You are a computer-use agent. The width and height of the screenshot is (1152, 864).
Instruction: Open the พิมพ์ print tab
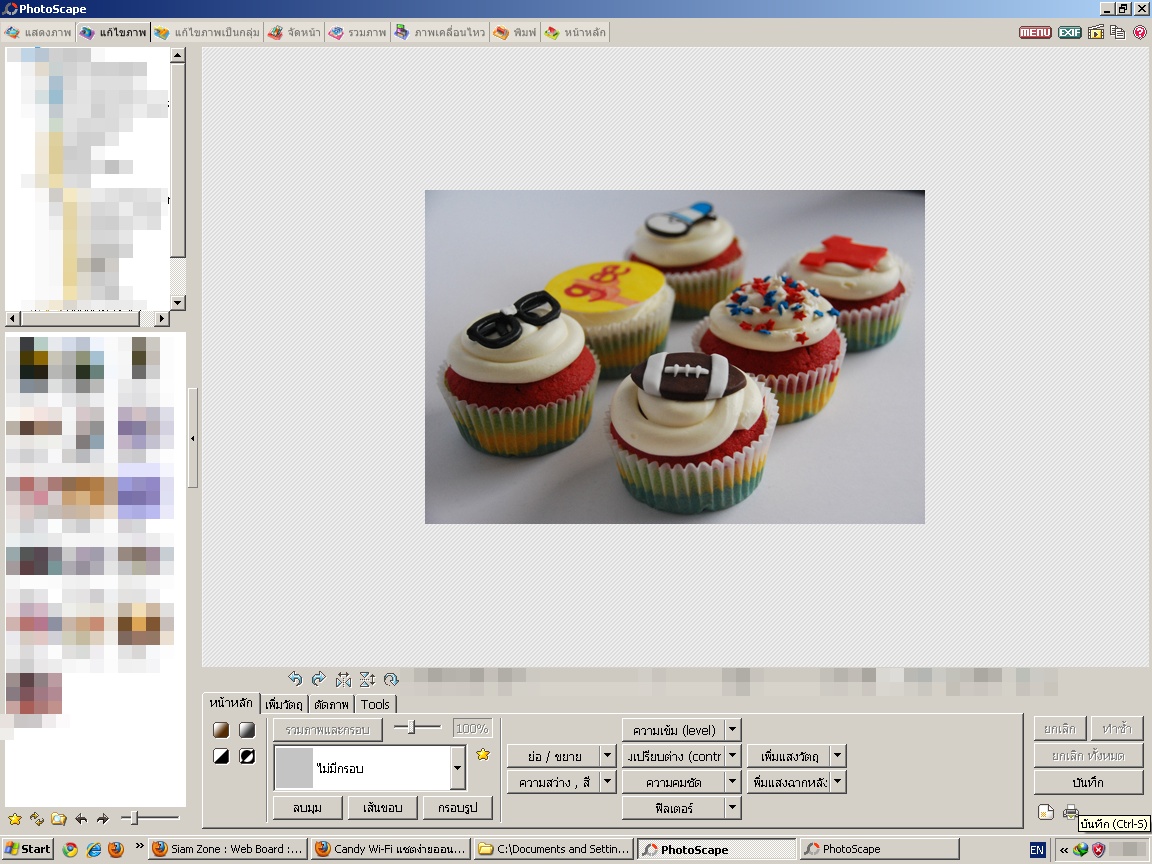(515, 32)
